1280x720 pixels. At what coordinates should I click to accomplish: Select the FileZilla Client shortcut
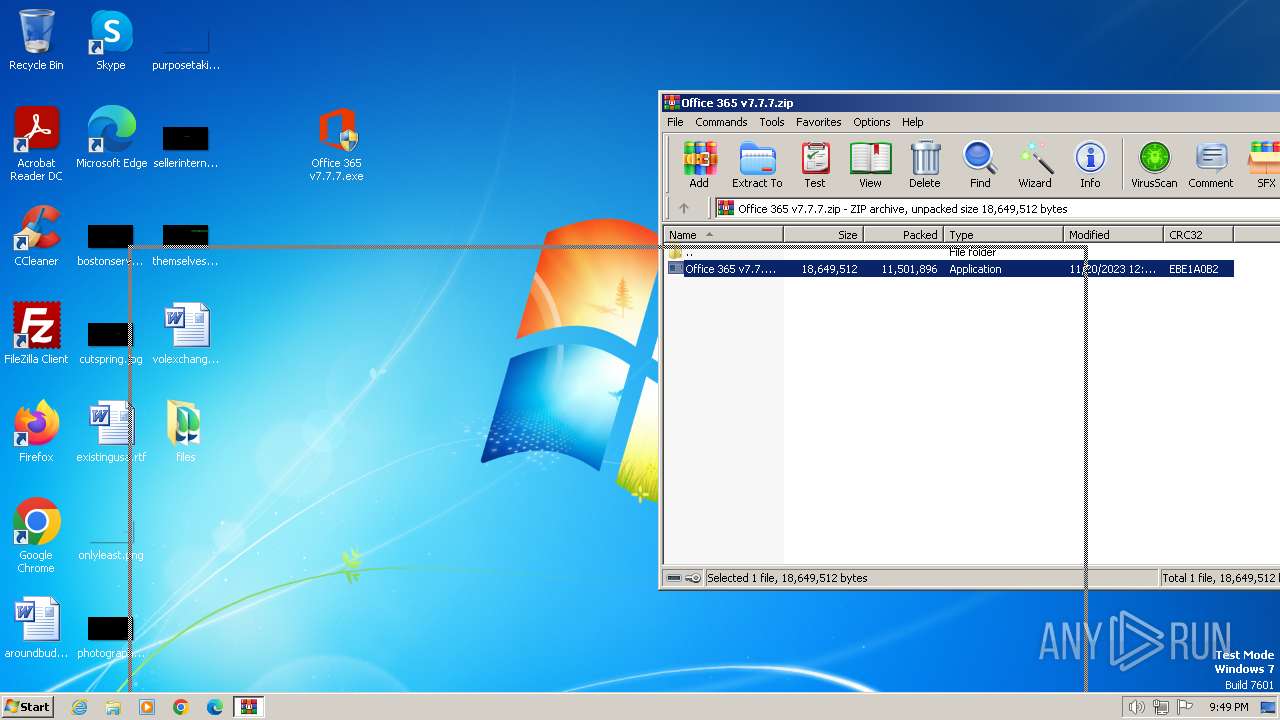coord(36,334)
